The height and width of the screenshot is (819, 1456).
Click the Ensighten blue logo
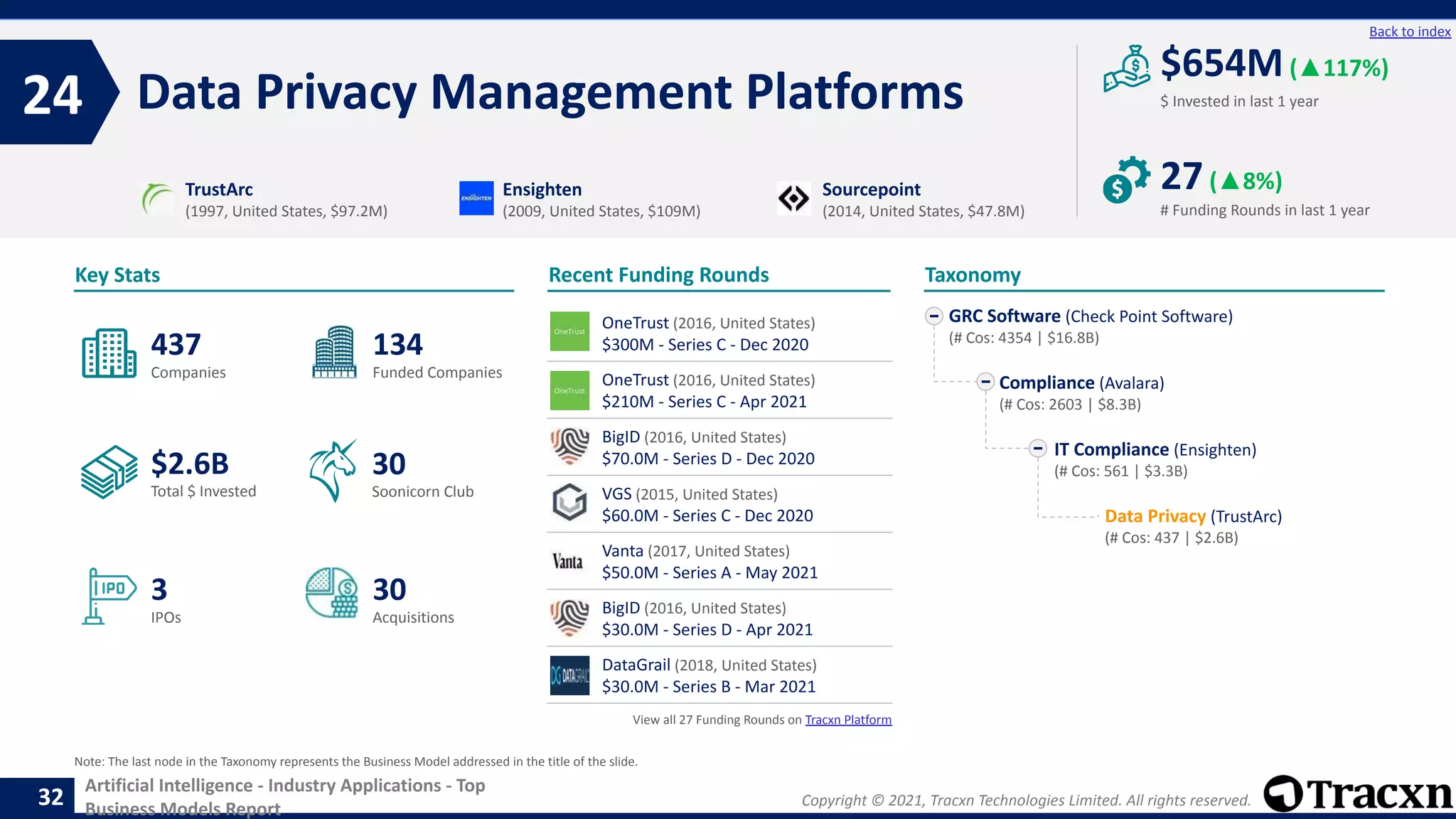click(476, 198)
